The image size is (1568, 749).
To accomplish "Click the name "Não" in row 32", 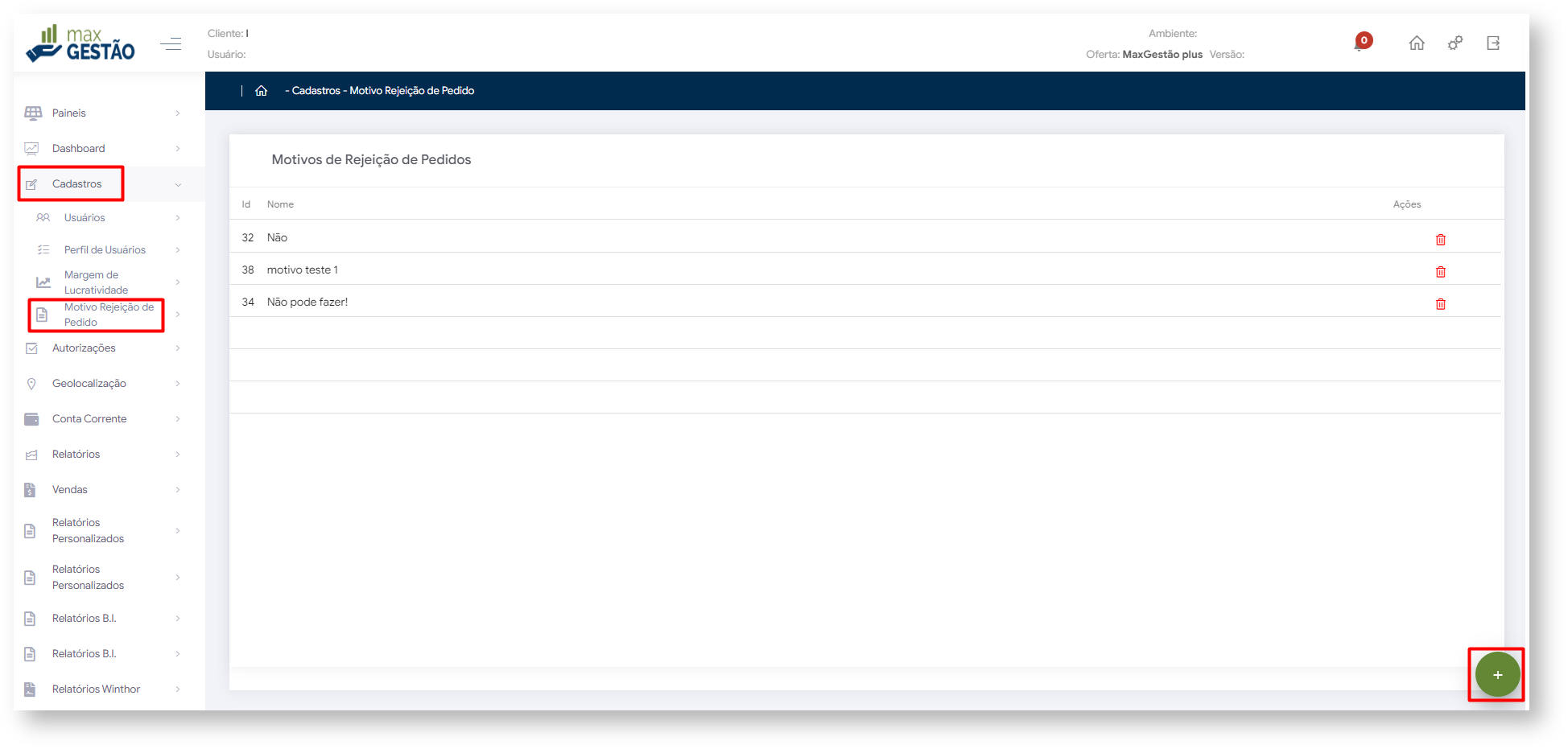I will click(277, 237).
